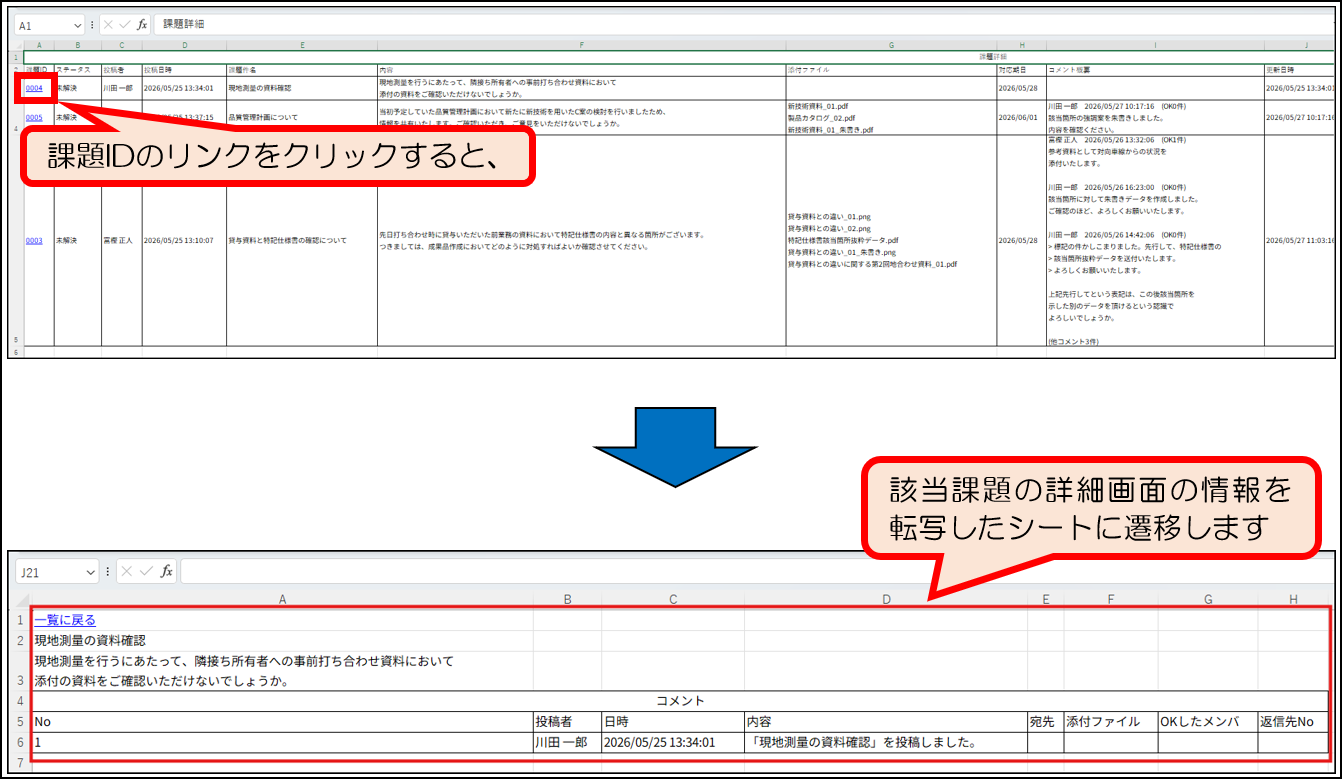The width and height of the screenshot is (1342, 779).
Task: Click the 日時 header cell in lower sheet
Action: point(673,722)
